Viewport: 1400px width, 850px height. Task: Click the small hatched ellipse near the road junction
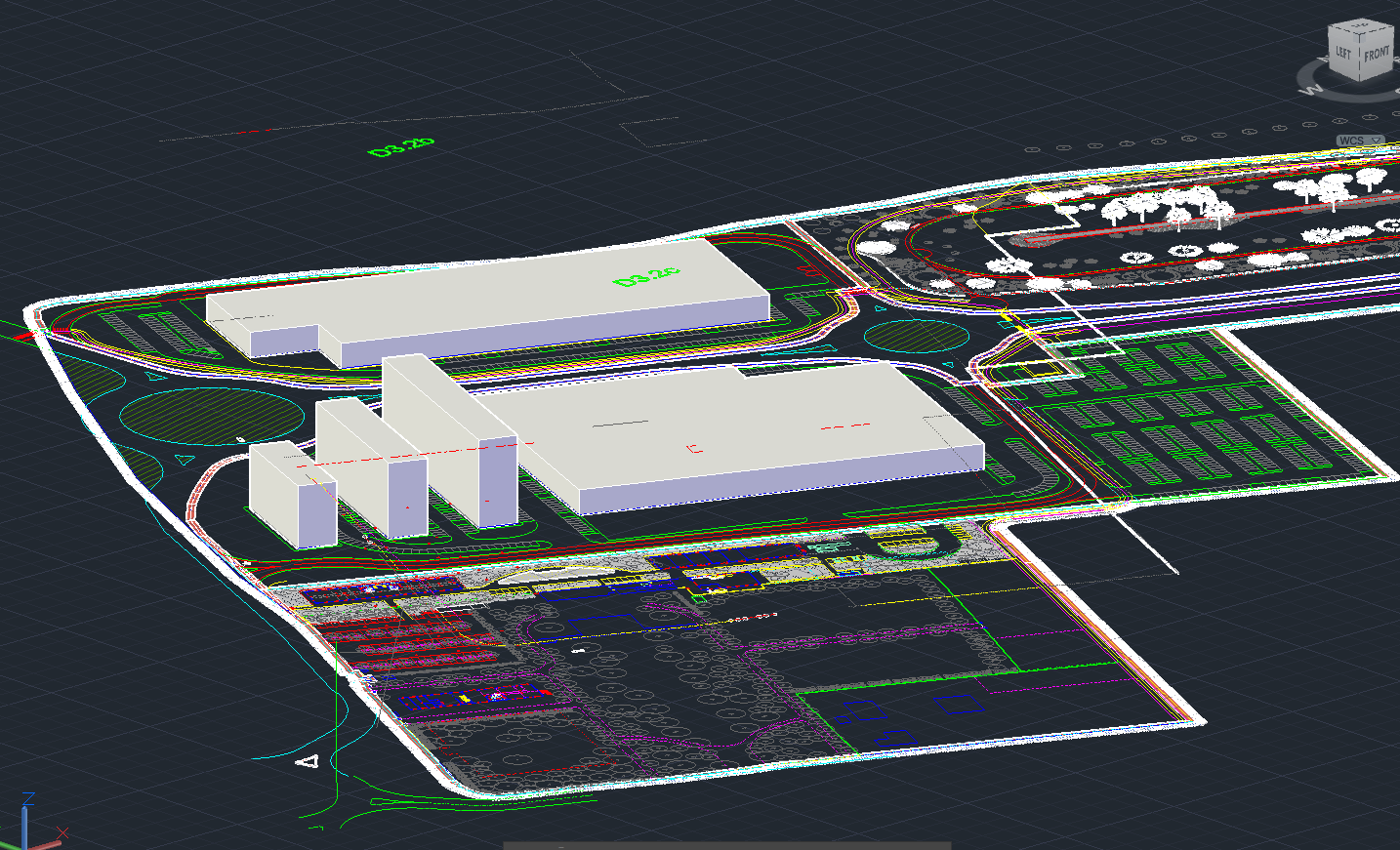pyautogui.click(x=917, y=336)
